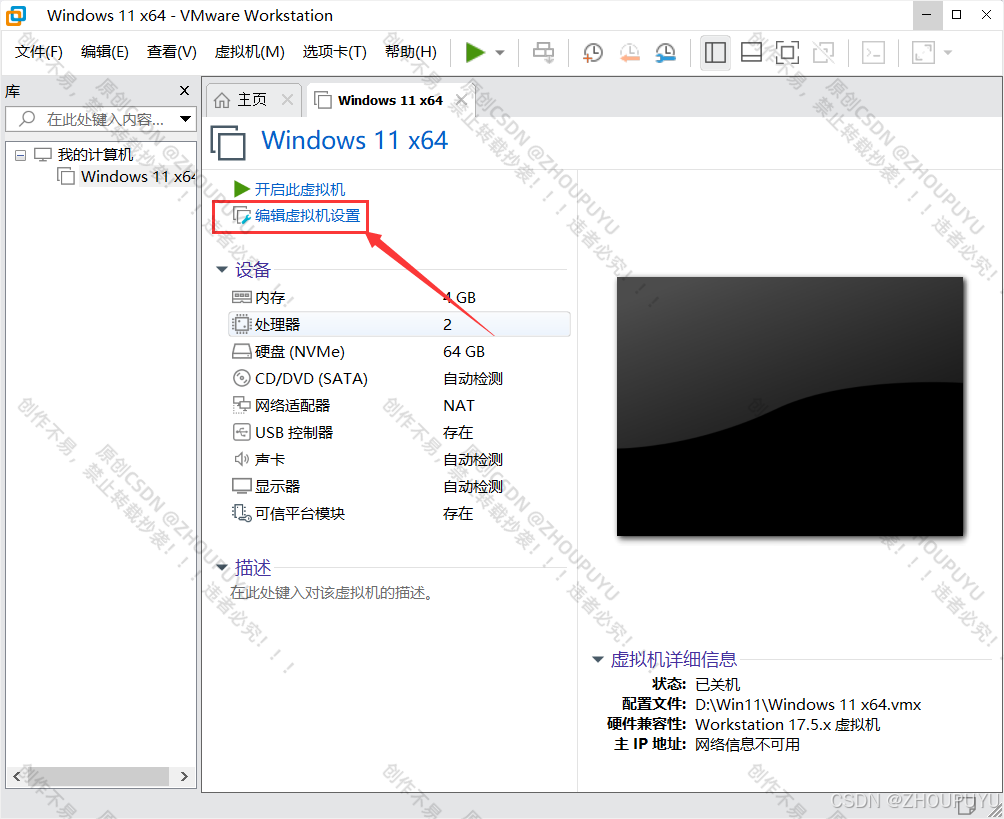Close the Windows 11 x64 tab
1004x819 pixels.
coord(461,101)
